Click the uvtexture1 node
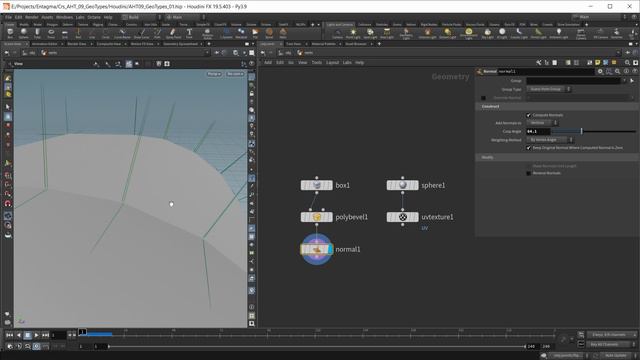Viewport: 640px width, 360px height. tap(402, 217)
